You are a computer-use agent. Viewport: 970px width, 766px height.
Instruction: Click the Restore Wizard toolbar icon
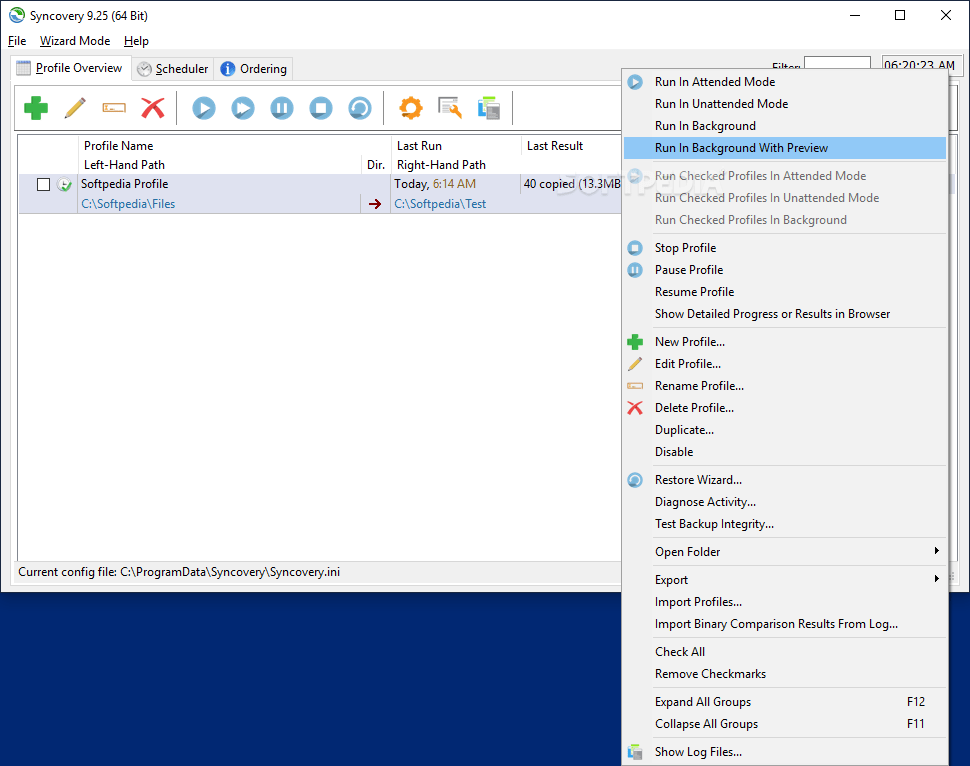point(359,108)
